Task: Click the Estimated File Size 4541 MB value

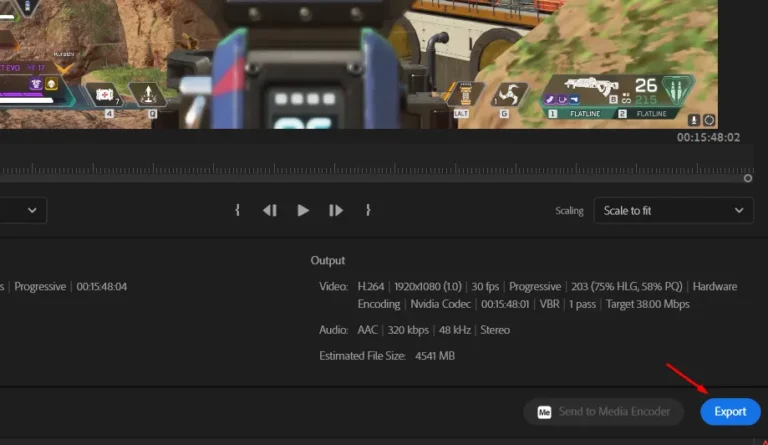Action: coord(435,356)
